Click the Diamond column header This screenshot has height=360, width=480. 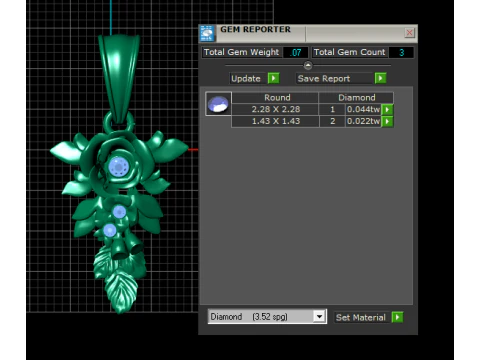click(356, 98)
